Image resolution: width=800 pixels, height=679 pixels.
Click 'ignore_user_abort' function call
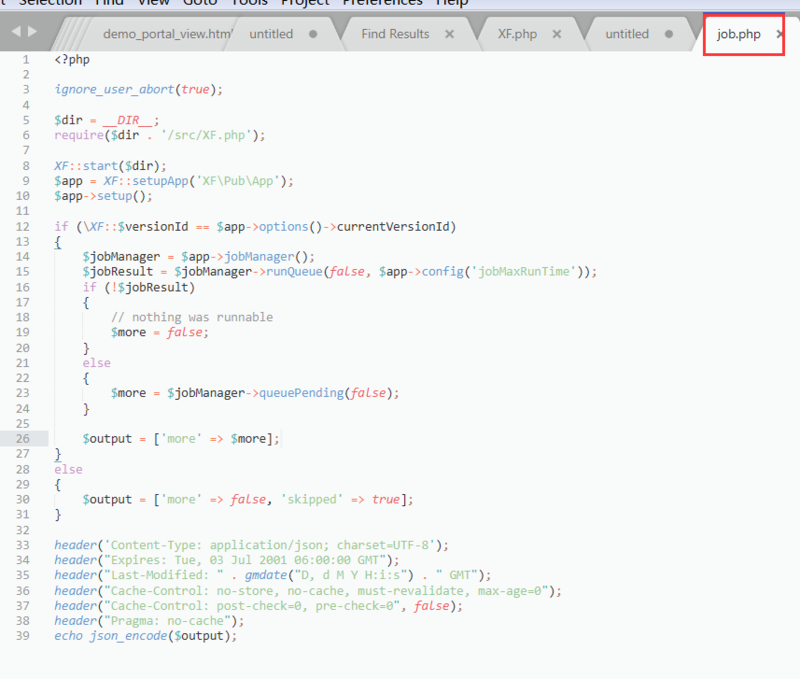click(x=114, y=90)
